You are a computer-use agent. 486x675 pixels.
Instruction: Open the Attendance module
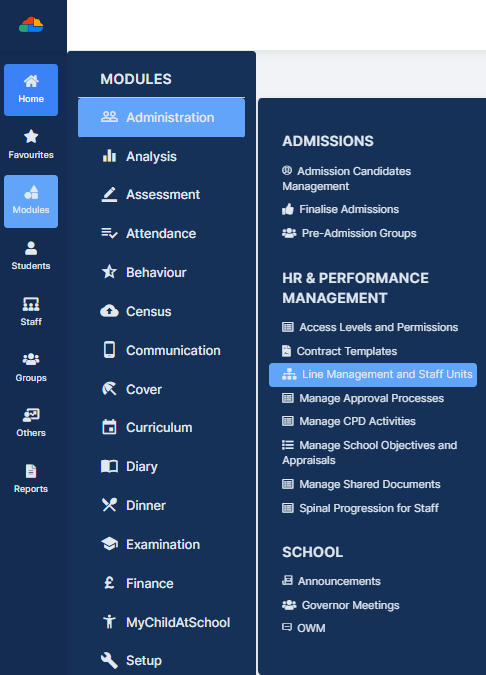click(x=161, y=233)
